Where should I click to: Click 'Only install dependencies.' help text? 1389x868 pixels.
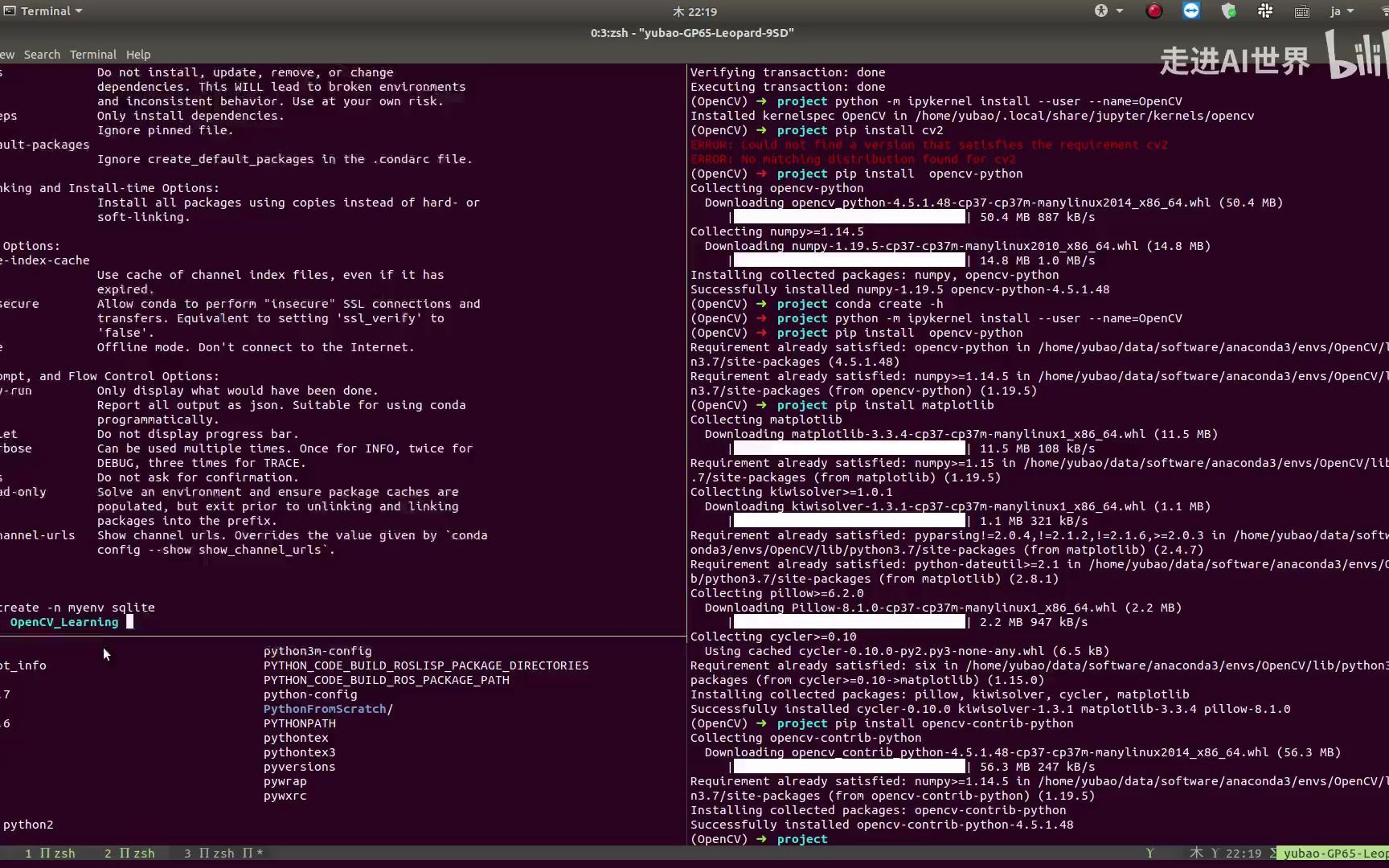[x=191, y=116]
